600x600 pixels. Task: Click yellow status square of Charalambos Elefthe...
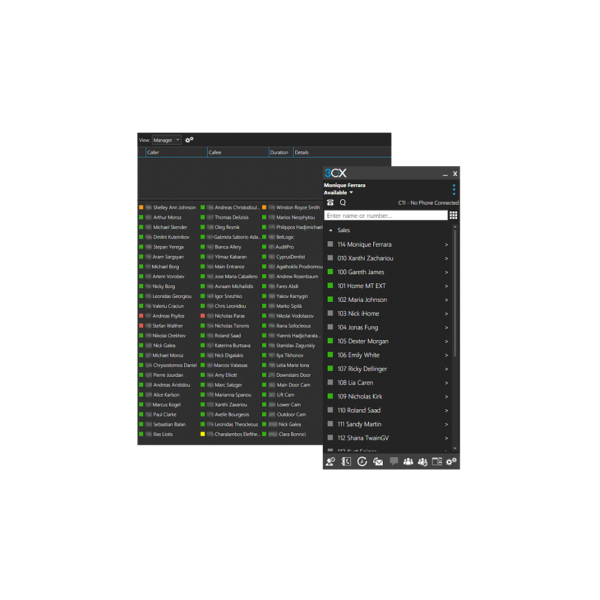click(203, 434)
